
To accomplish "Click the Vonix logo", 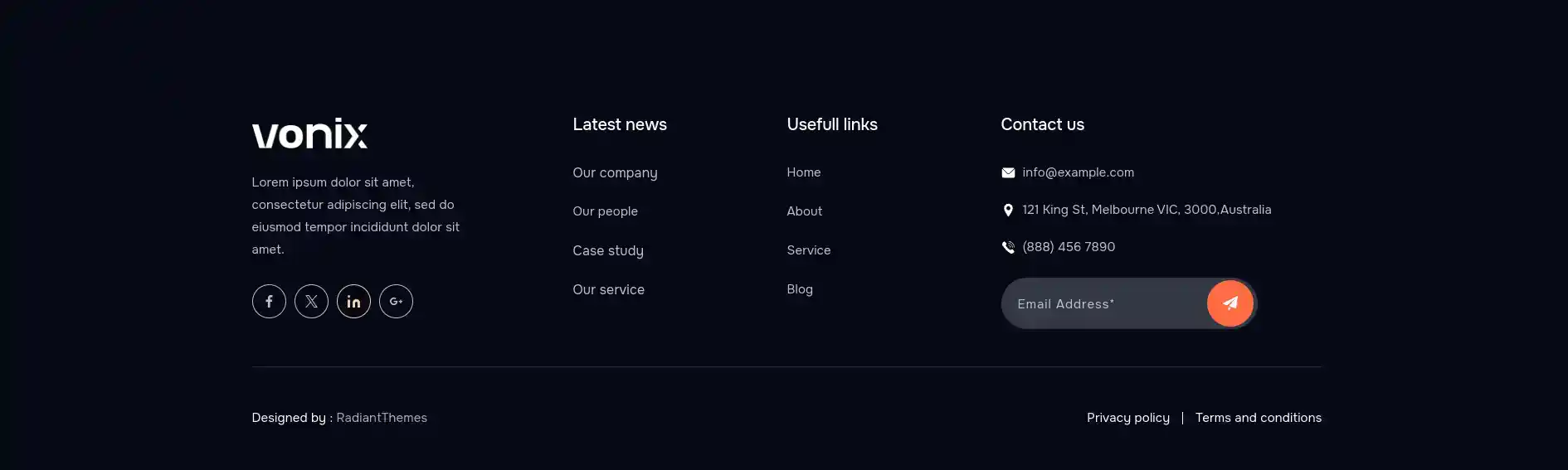I will click(309, 133).
